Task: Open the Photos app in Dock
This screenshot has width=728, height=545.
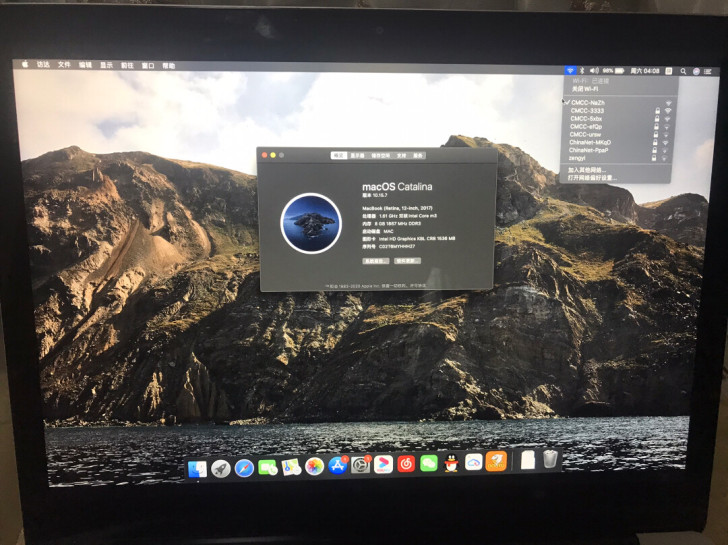Action: coord(314,466)
